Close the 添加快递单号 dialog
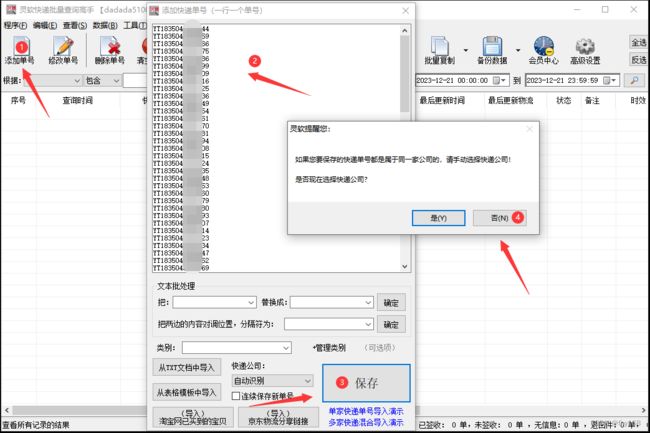Screen dimensions: 650x433 pos(405,11)
